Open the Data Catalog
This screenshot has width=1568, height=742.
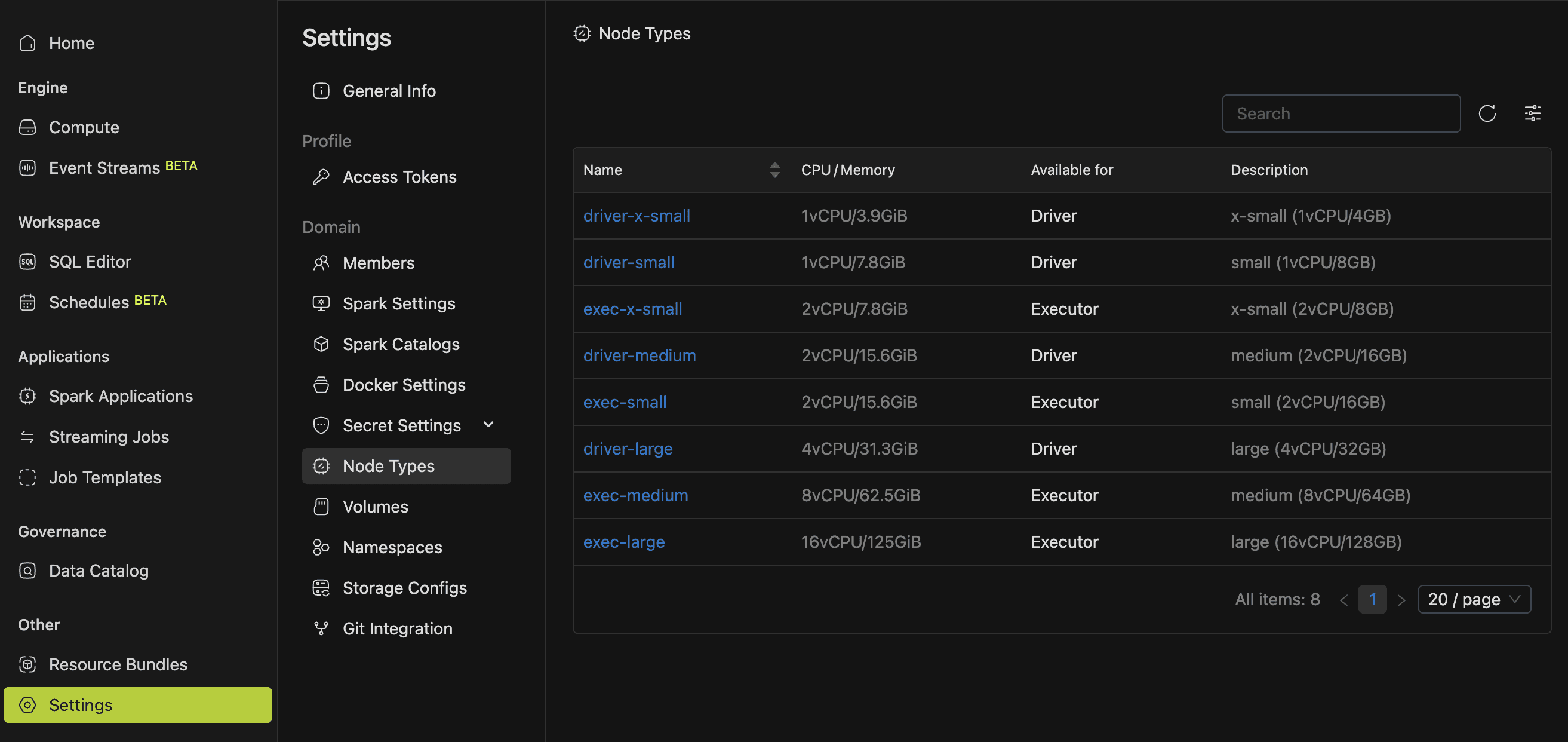click(98, 570)
